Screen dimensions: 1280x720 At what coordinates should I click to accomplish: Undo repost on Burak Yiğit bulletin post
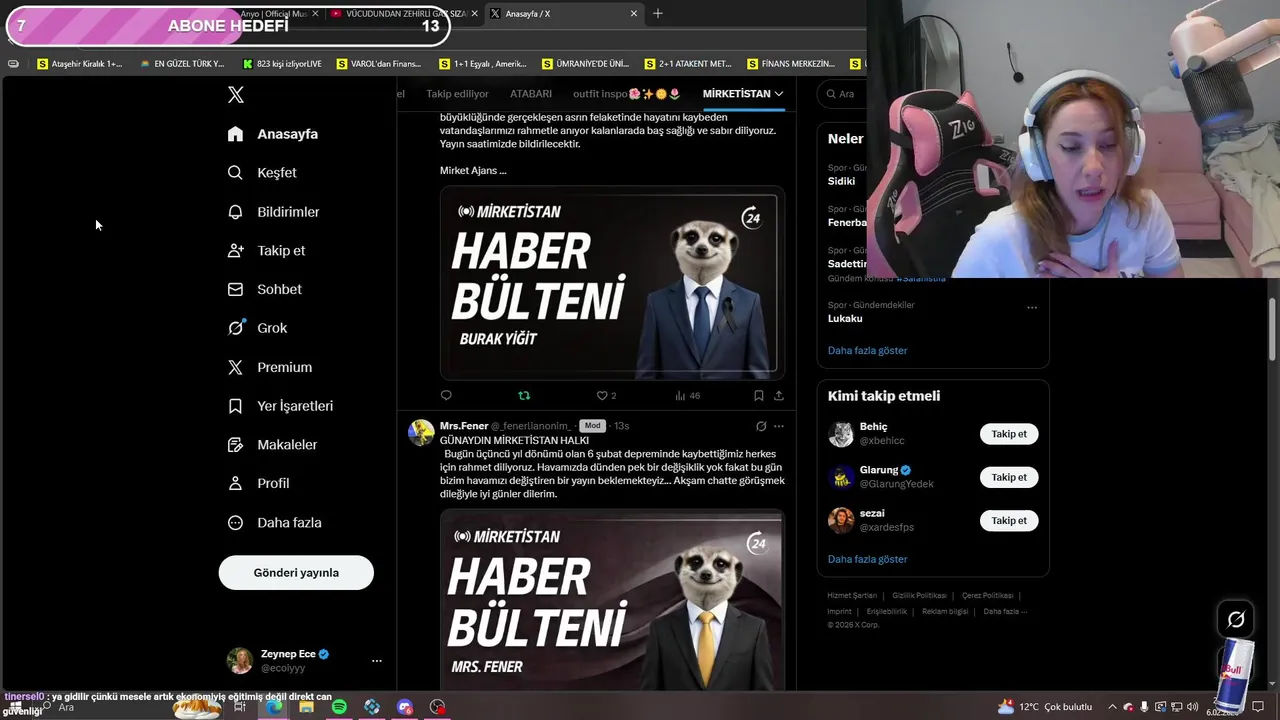click(x=524, y=395)
